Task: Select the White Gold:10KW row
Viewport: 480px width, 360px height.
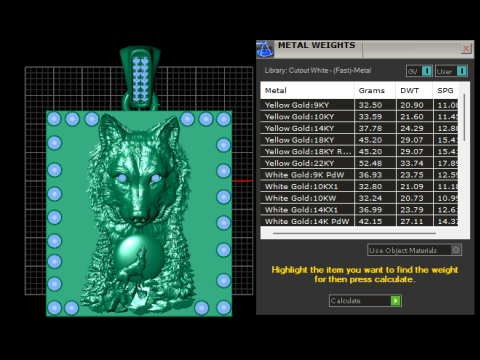Action: 359,198
